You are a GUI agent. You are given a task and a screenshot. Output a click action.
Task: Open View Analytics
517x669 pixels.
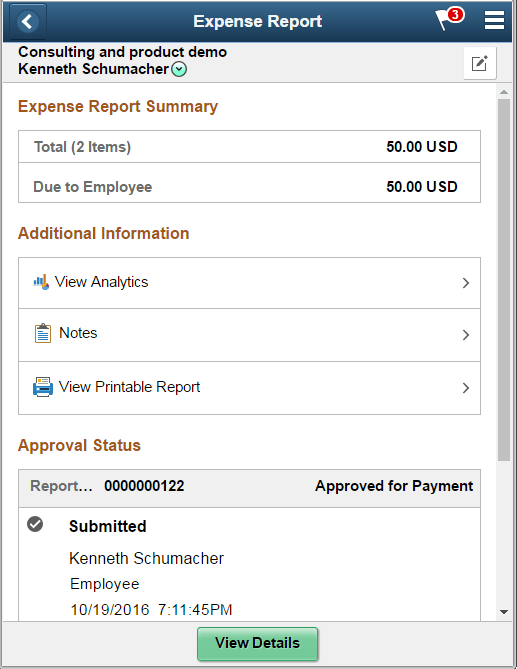[249, 283]
